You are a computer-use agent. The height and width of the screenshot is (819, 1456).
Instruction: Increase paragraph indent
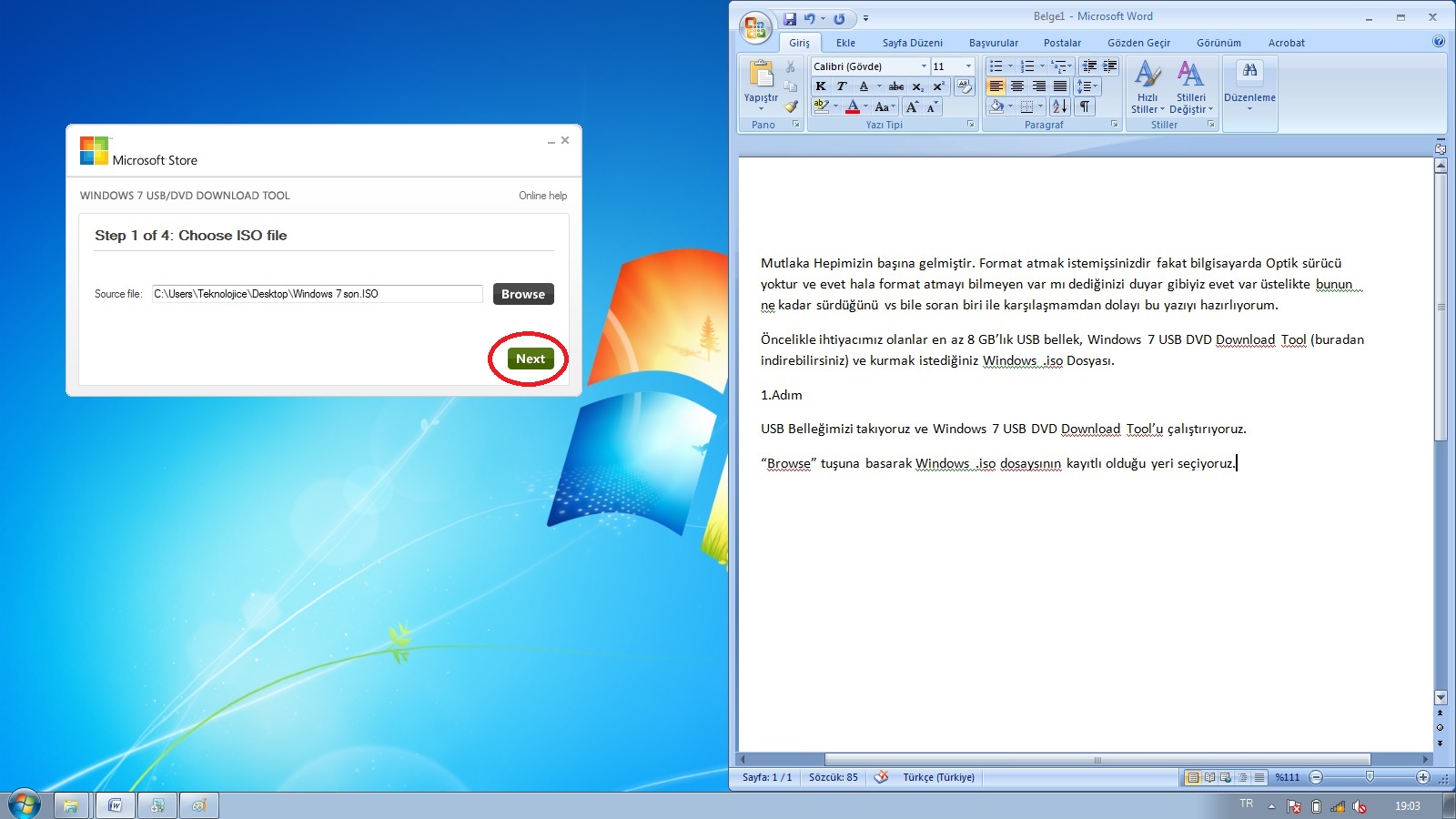[x=1110, y=66]
